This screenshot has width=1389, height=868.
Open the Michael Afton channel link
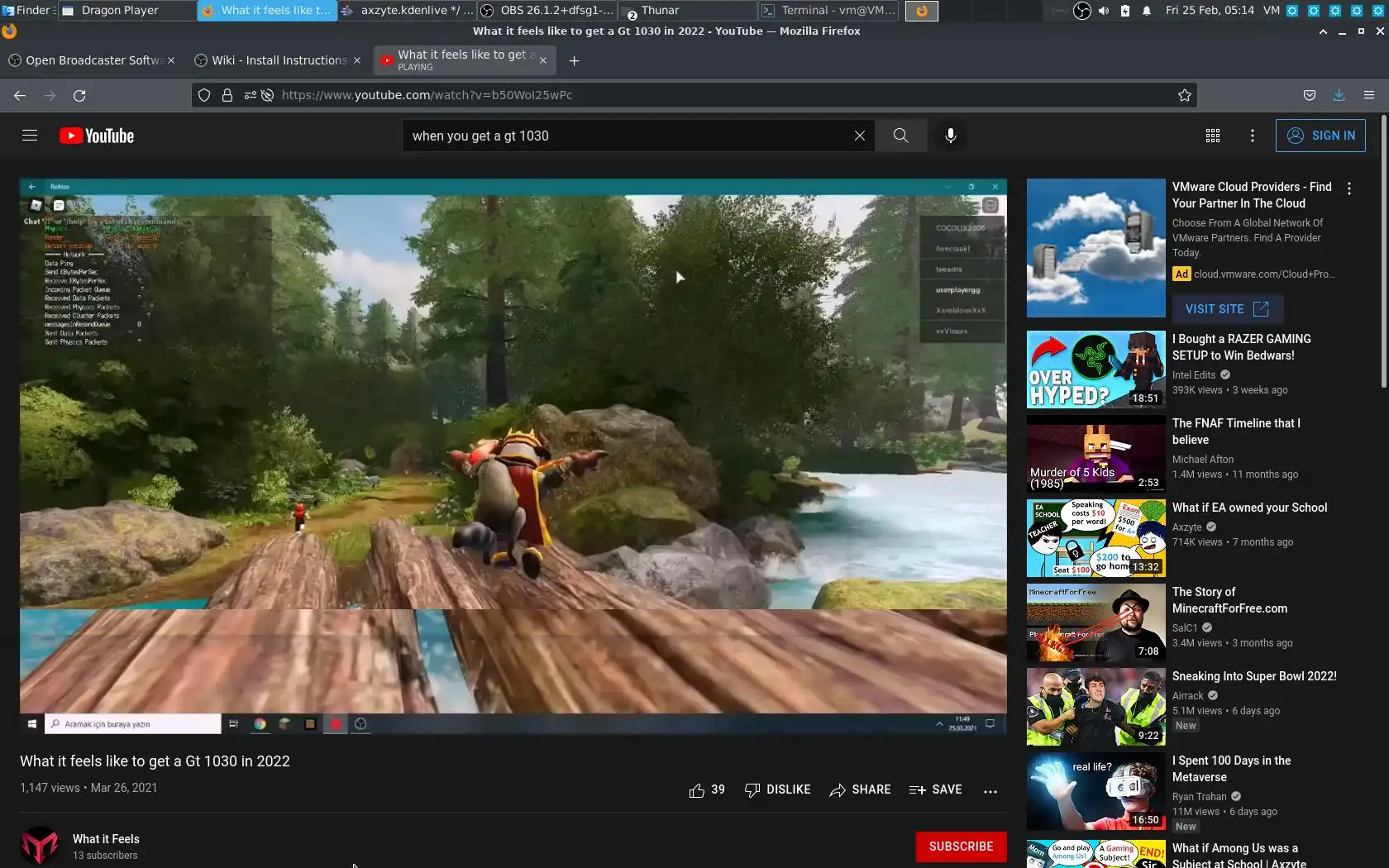(x=1203, y=460)
